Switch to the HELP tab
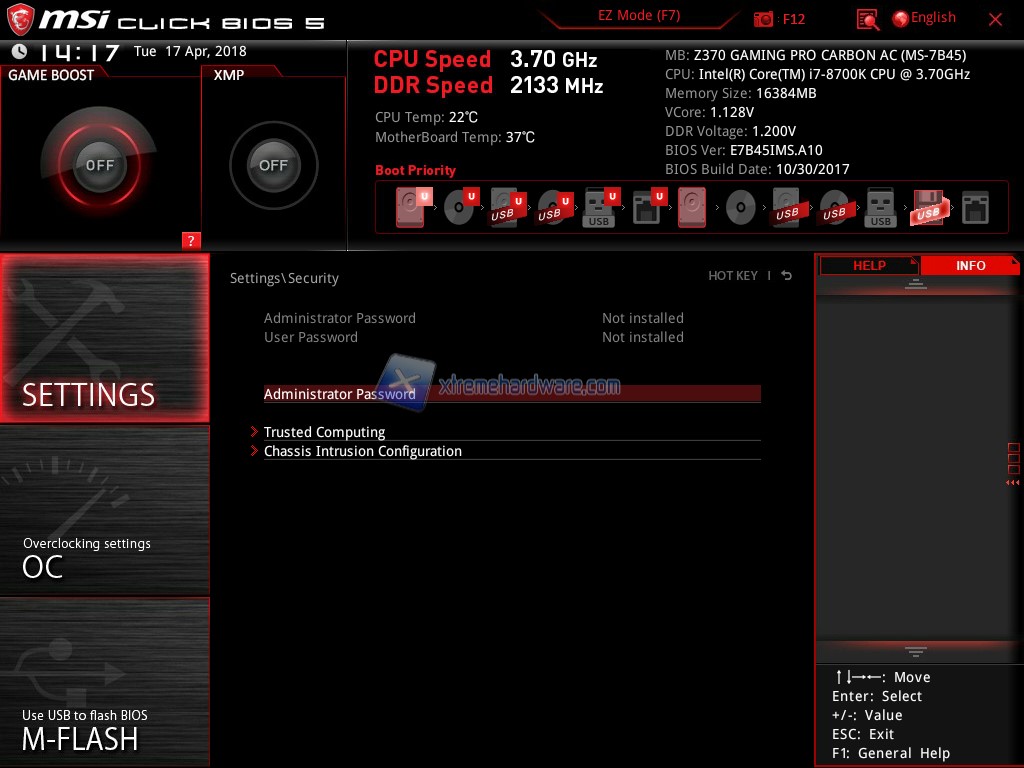Image resolution: width=1024 pixels, height=768 pixels. 868,265
